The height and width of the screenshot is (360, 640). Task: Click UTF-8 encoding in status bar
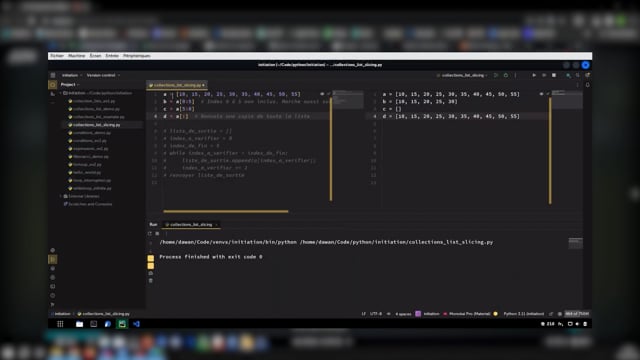(x=376, y=314)
